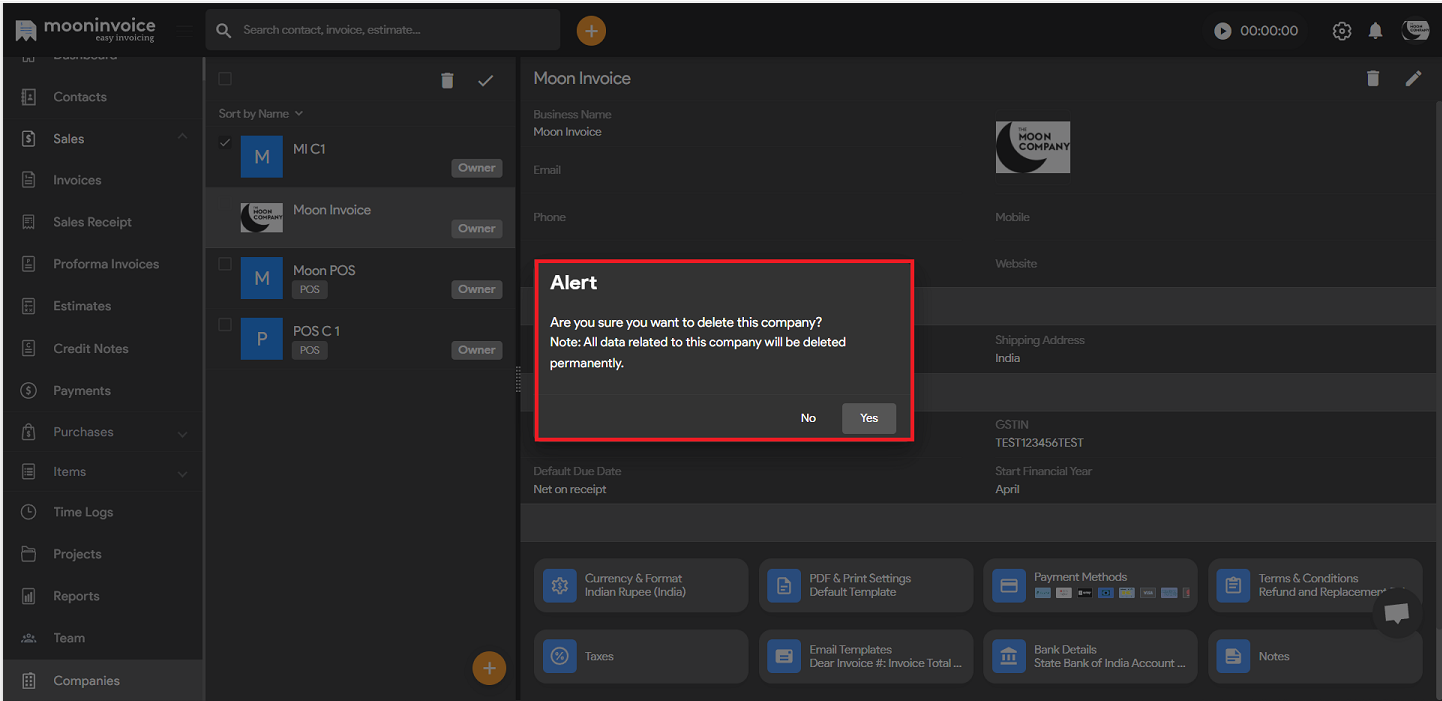
Task: Click the Team people icon
Action: pos(29,638)
